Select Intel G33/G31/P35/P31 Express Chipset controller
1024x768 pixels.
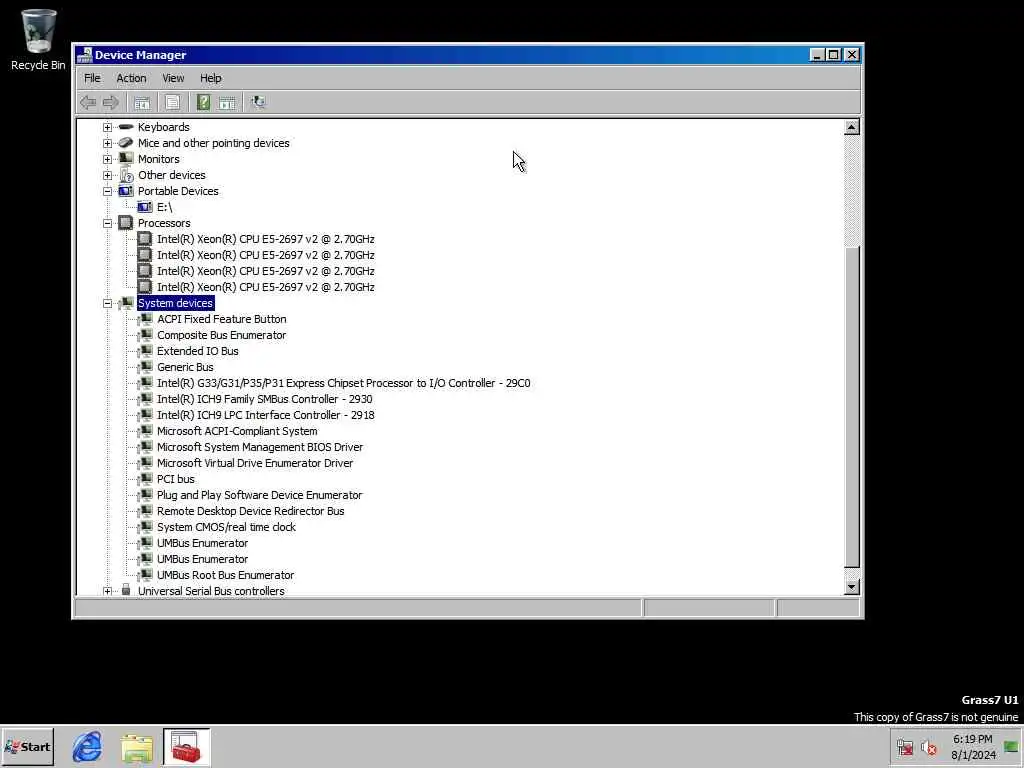tap(344, 383)
